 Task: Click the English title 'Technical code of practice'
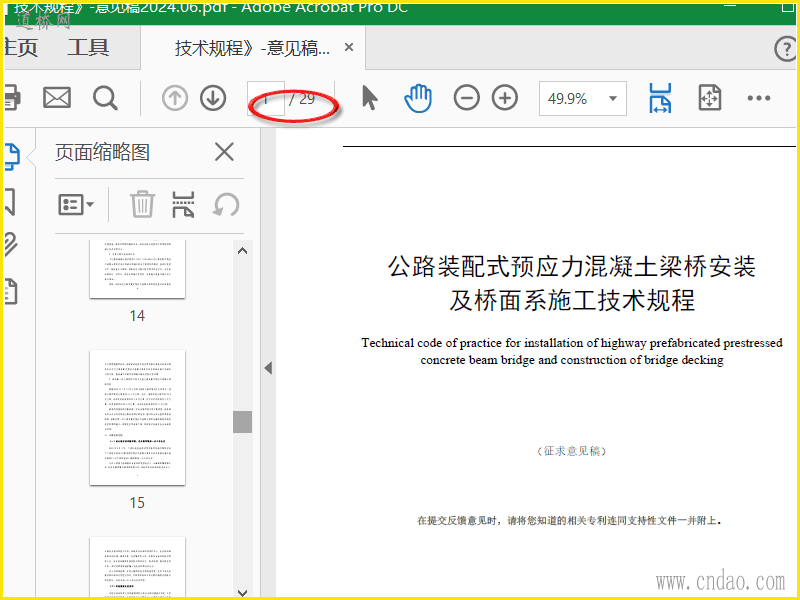[x=571, y=351]
